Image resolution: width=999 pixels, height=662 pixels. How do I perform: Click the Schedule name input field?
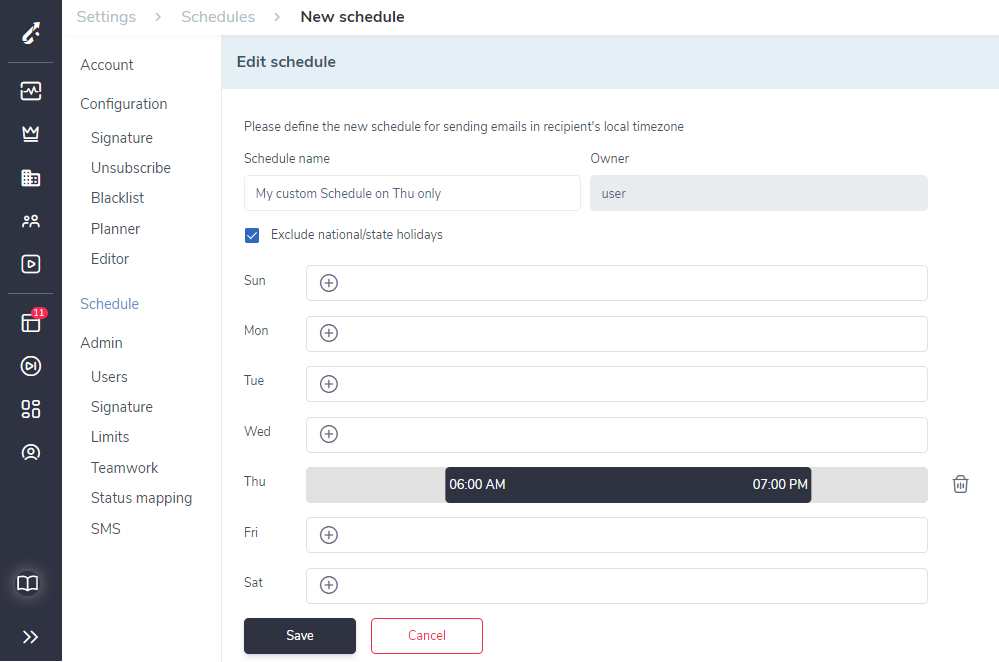coord(412,193)
